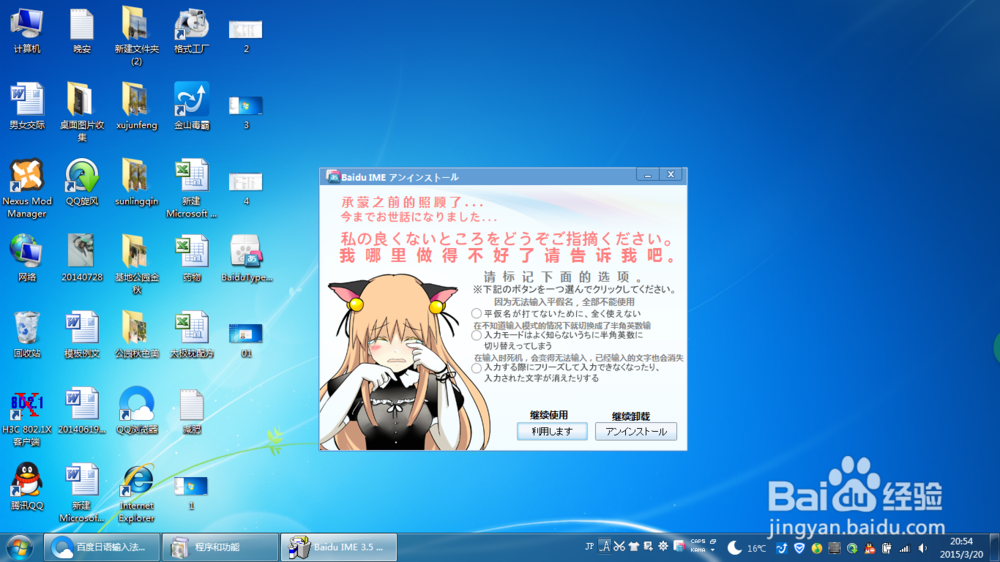The height and width of the screenshot is (562, 1000).
Task: Launch 腾讯QQ from desktop
Action: pos(27,486)
